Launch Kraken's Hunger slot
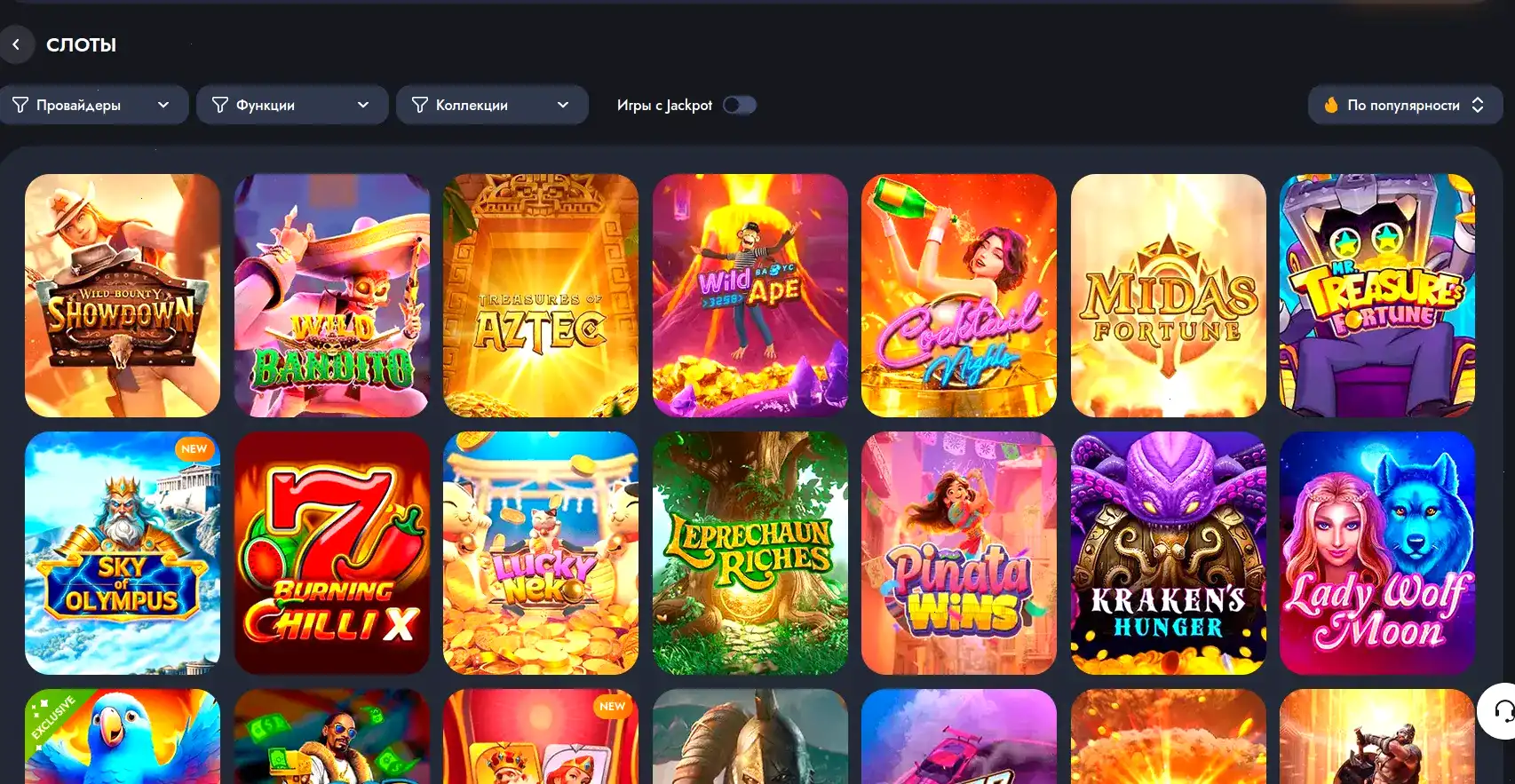Viewport: 1515px width, 784px height. click(x=1169, y=553)
